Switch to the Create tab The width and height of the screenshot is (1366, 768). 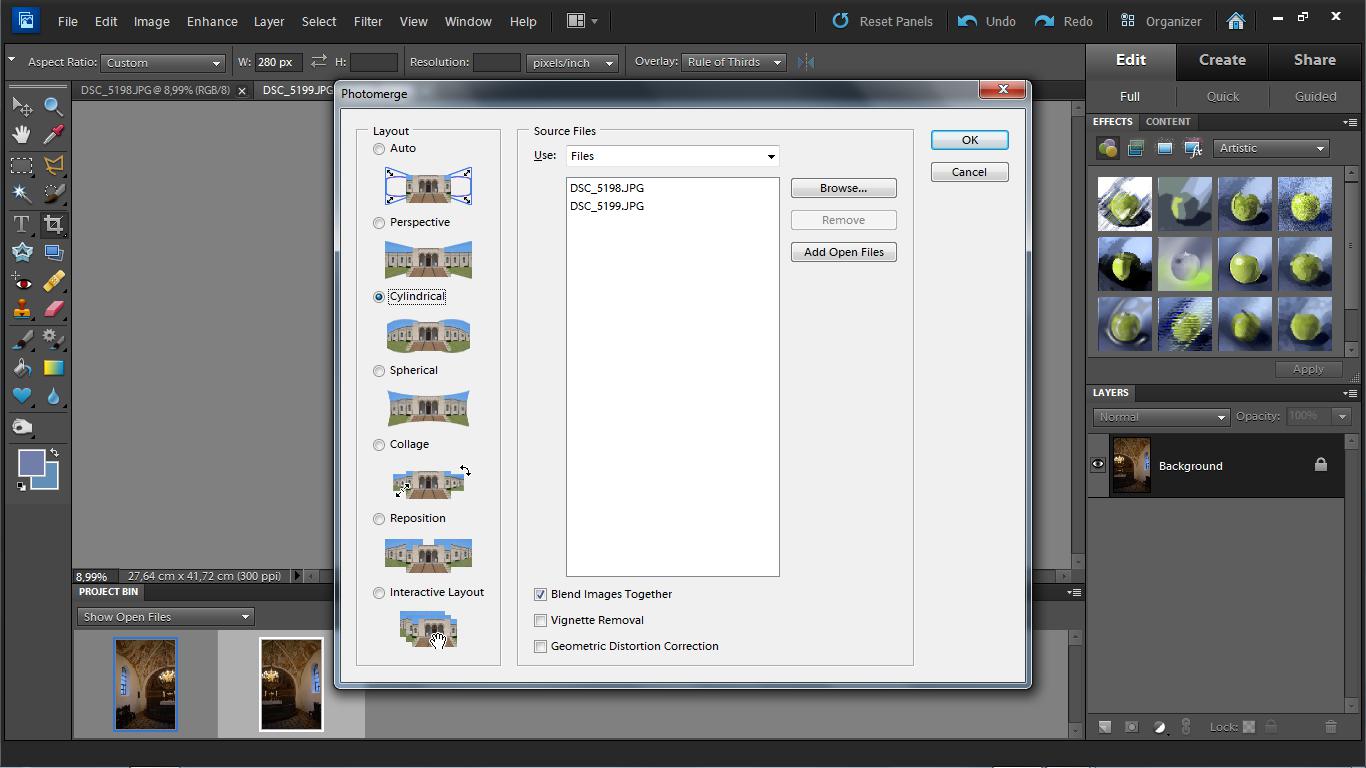pos(1222,60)
